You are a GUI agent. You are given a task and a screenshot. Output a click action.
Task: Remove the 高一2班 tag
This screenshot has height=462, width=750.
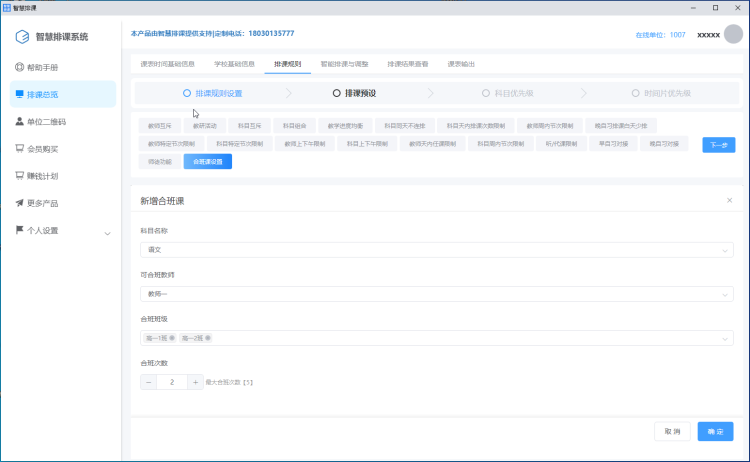(208, 338)
